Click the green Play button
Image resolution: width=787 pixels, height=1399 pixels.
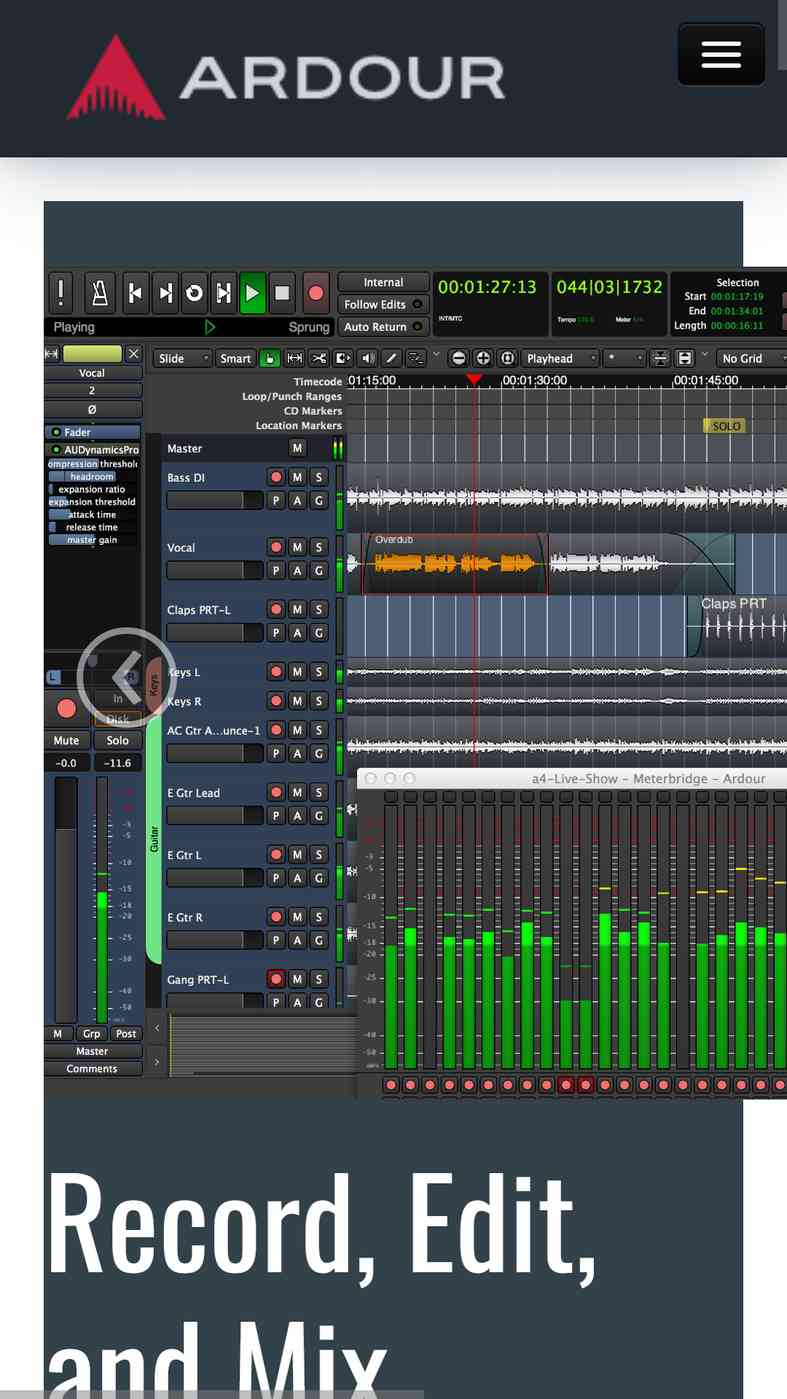click(x=253, y=293)
